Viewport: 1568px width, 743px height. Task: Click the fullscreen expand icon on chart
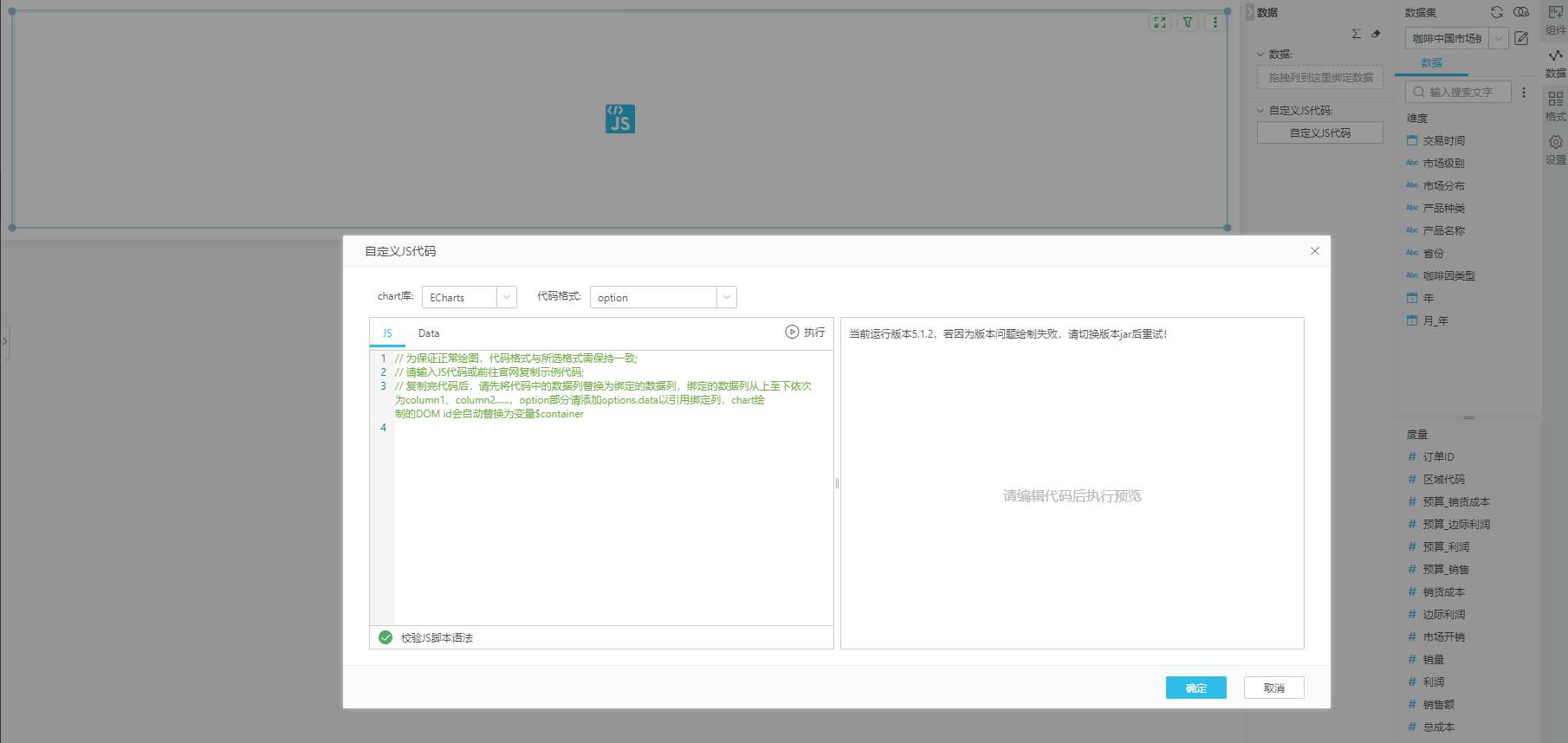[x=1160, y=23]
